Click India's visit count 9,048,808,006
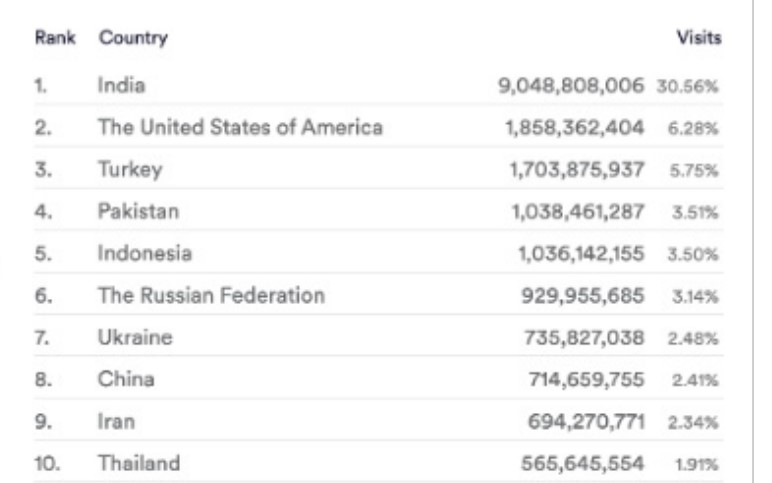The width and height of the screenshot is (772, 483). [571, 86]
